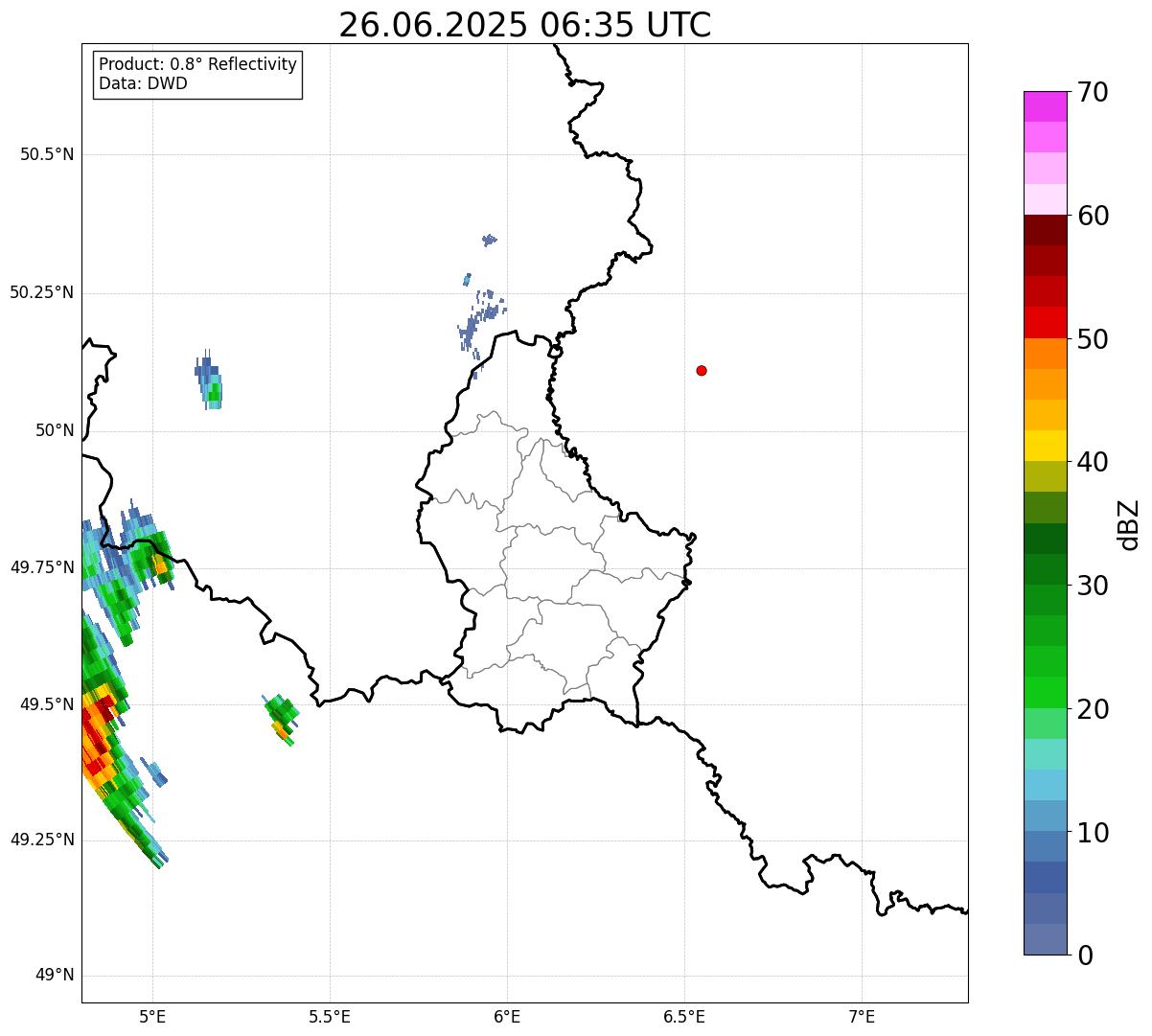Pick the bright green swatch just above 20 dBZ

1045,693
